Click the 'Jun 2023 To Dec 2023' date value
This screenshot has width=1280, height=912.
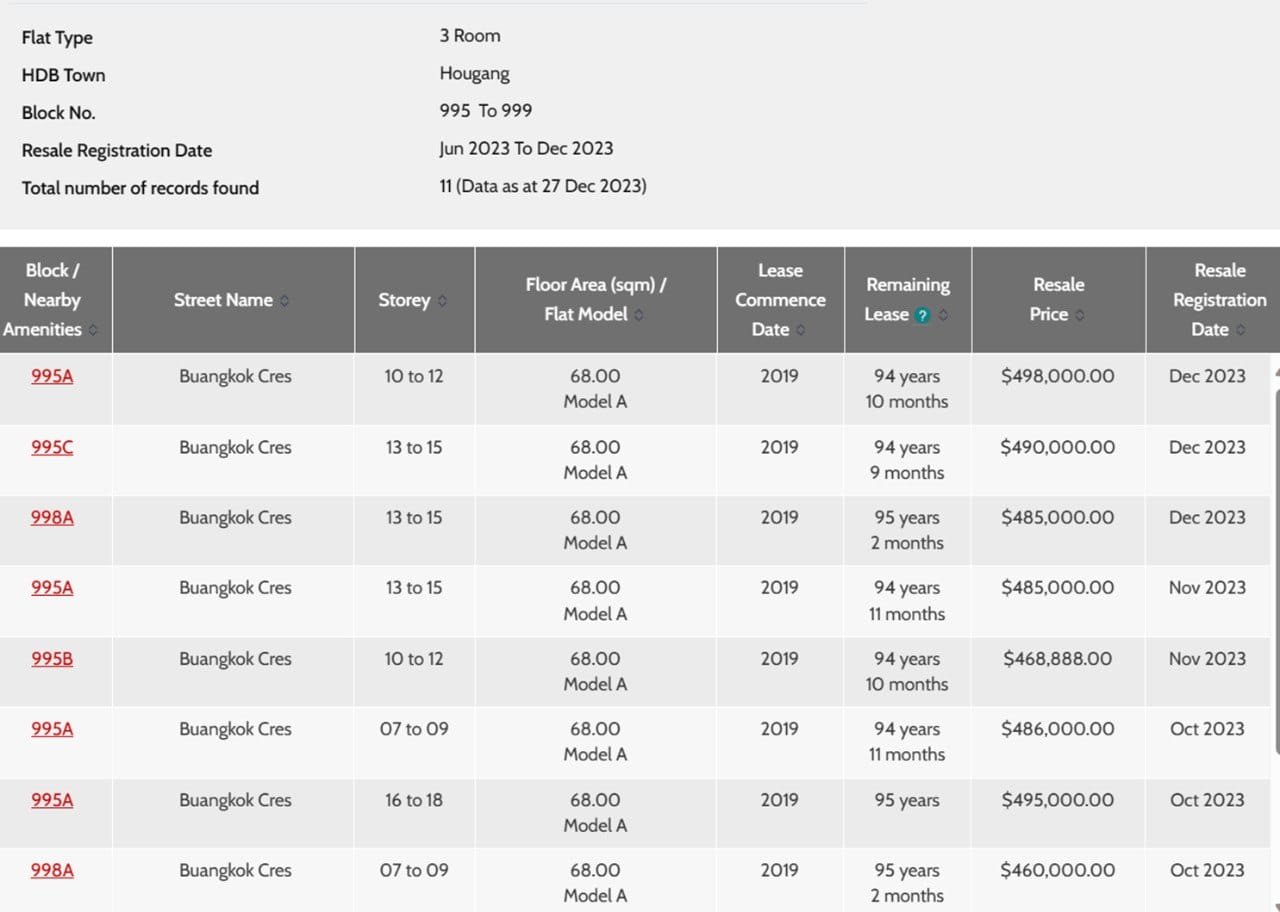(526, 149)
